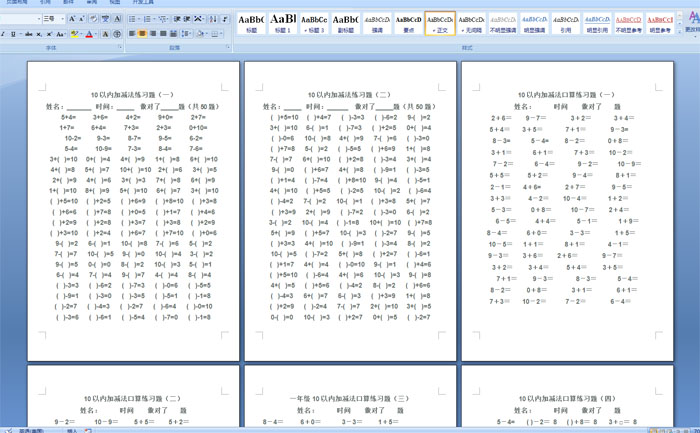Click the Decrease Indent icon

tap(177, 19)
